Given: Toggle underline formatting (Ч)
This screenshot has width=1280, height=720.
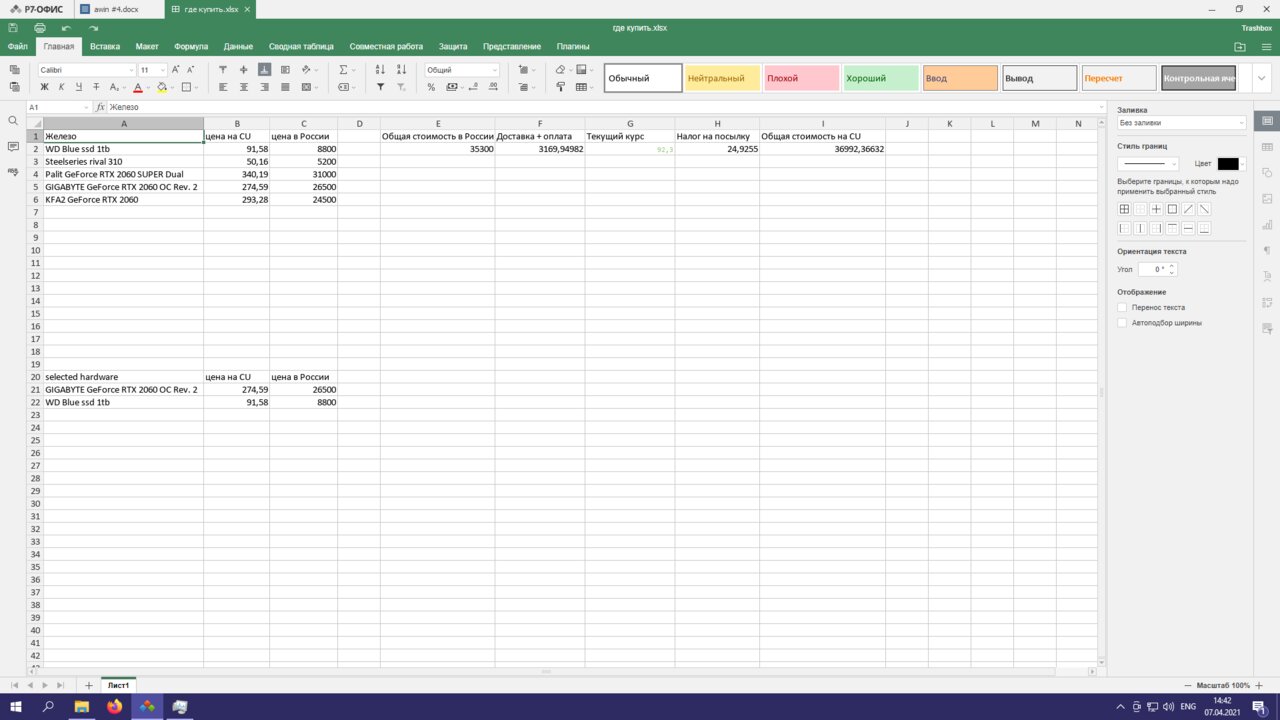Looking at the screenshot, I should tap(78, 87).
